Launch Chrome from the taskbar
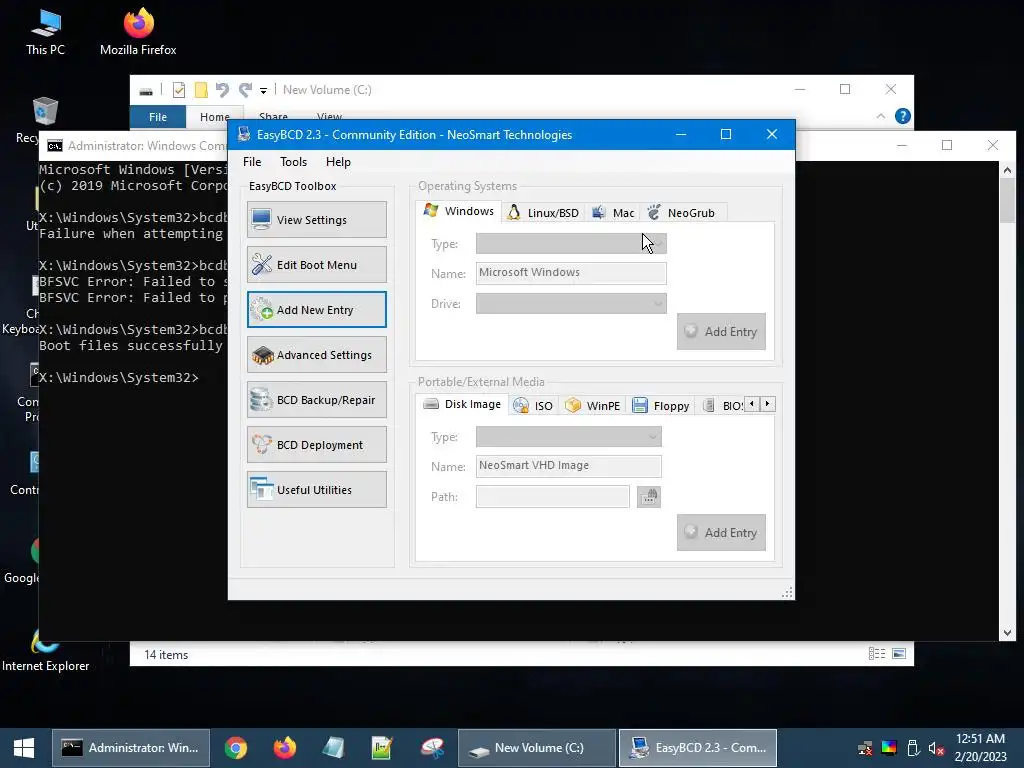The image size is (1024, 768). 236,748
